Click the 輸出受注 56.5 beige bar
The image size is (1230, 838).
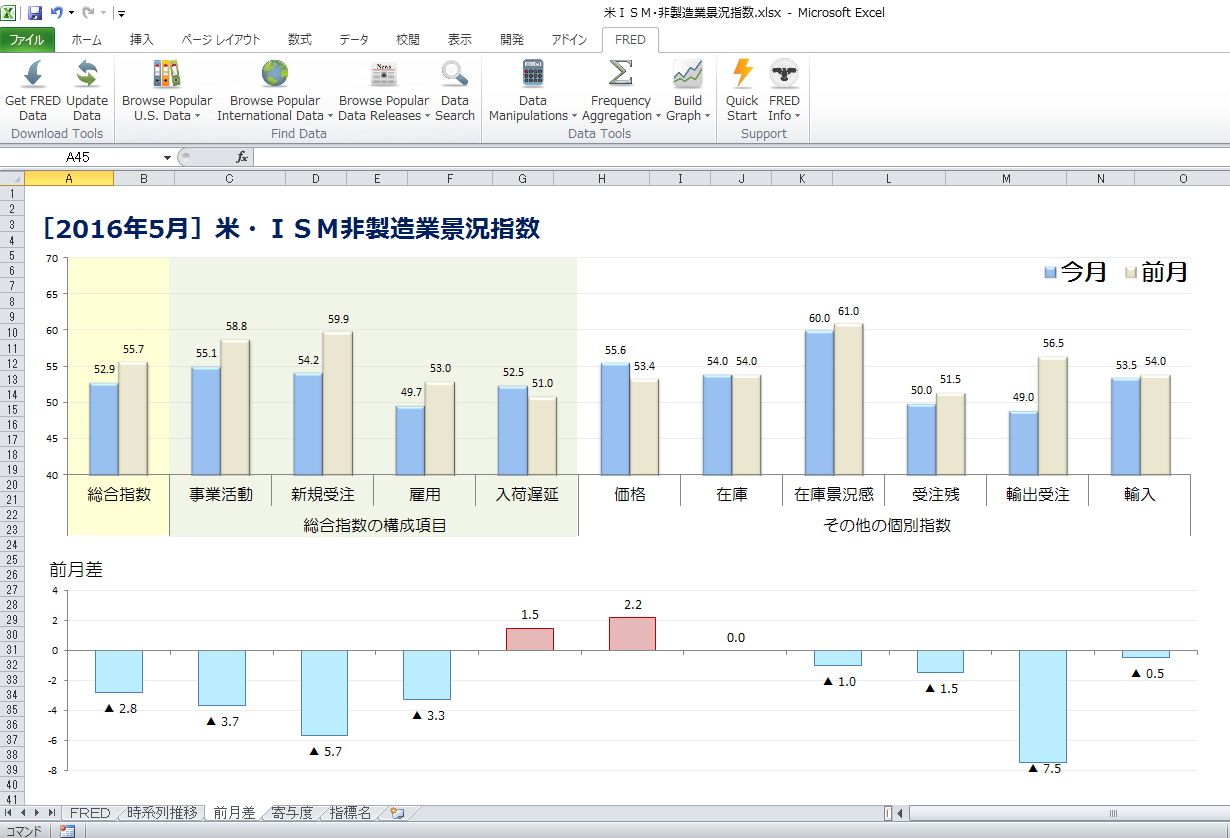(1053, 415)
